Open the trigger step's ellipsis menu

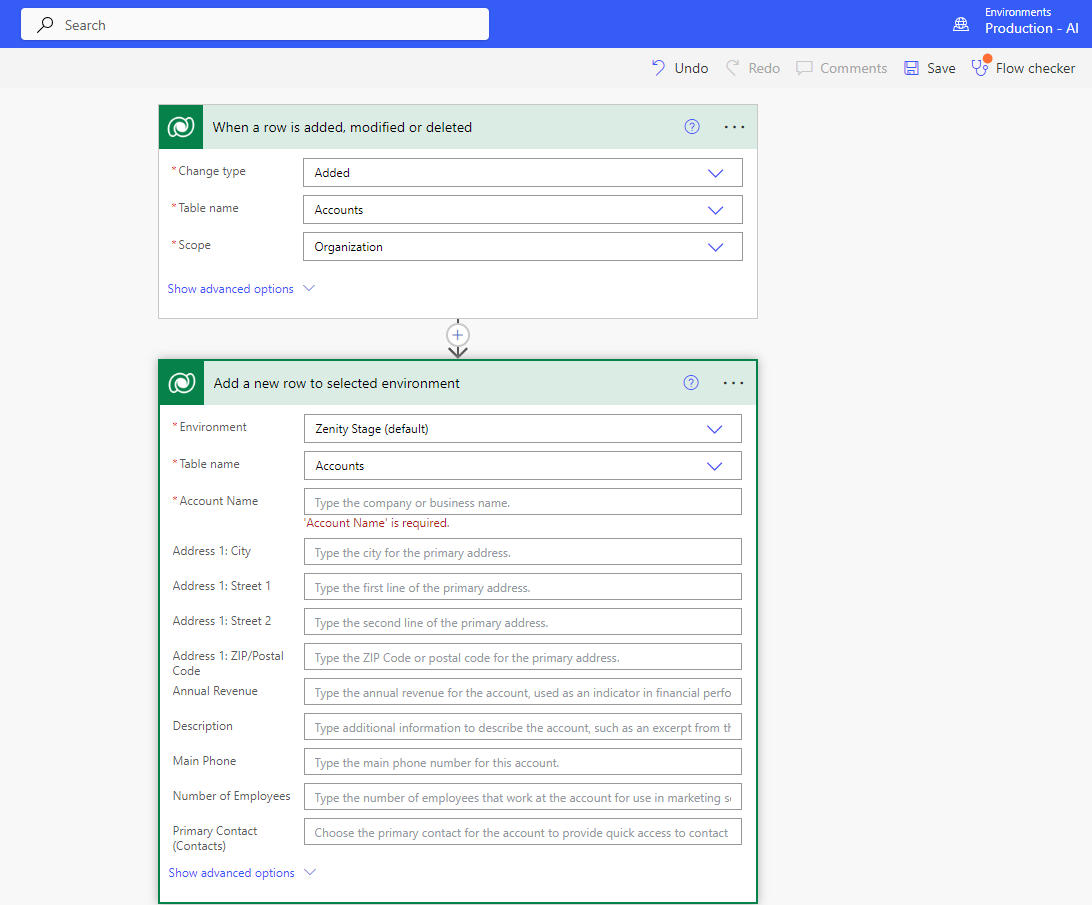pyautogui.click(x=735, y=127)
